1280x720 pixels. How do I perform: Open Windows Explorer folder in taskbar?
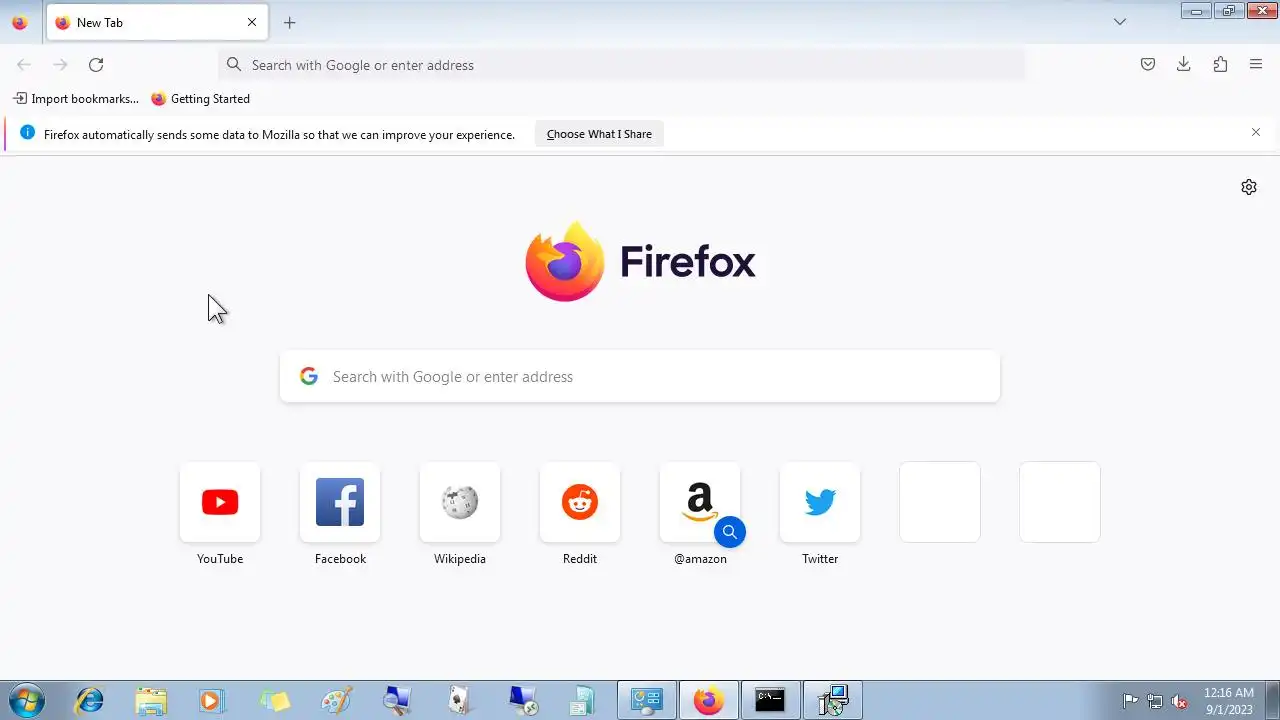point(151,701)
